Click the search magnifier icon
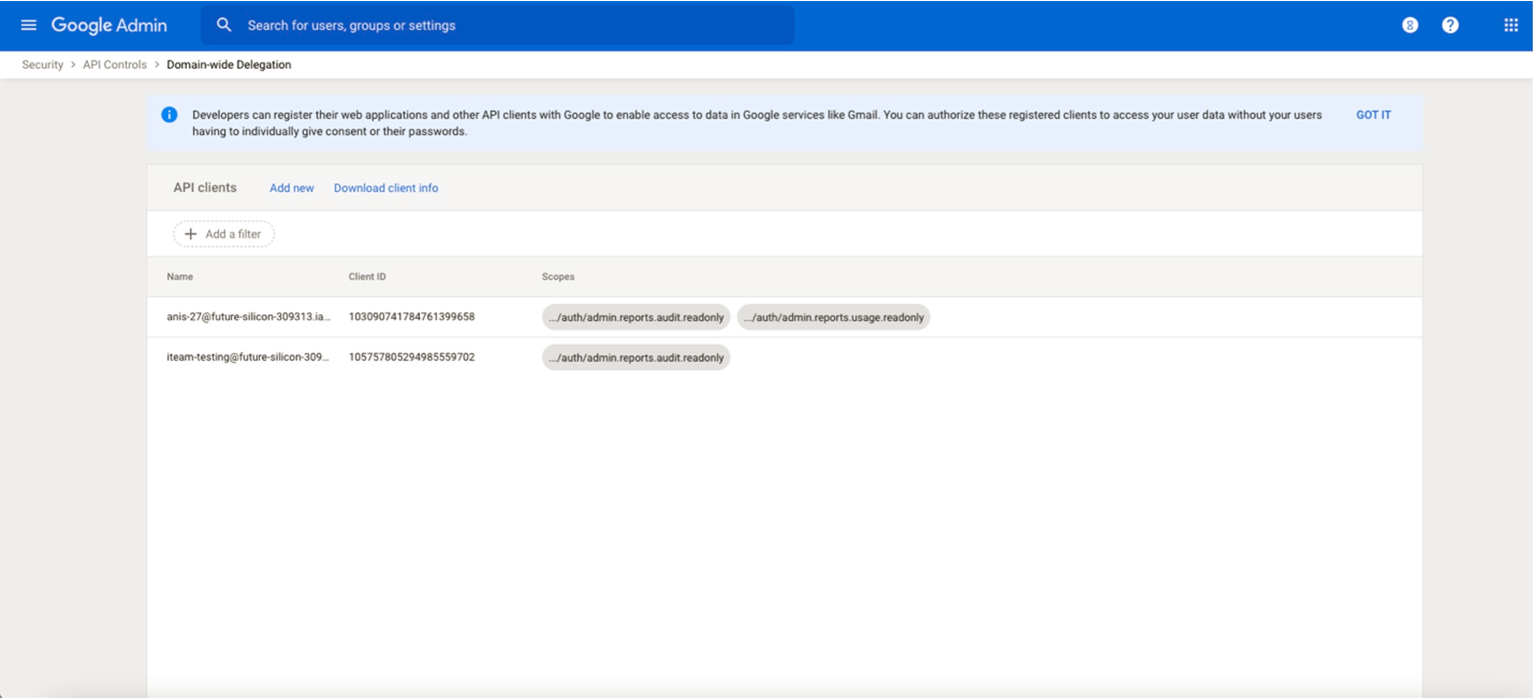Screen dimensions: 1534x699 (x=224, y=25)
